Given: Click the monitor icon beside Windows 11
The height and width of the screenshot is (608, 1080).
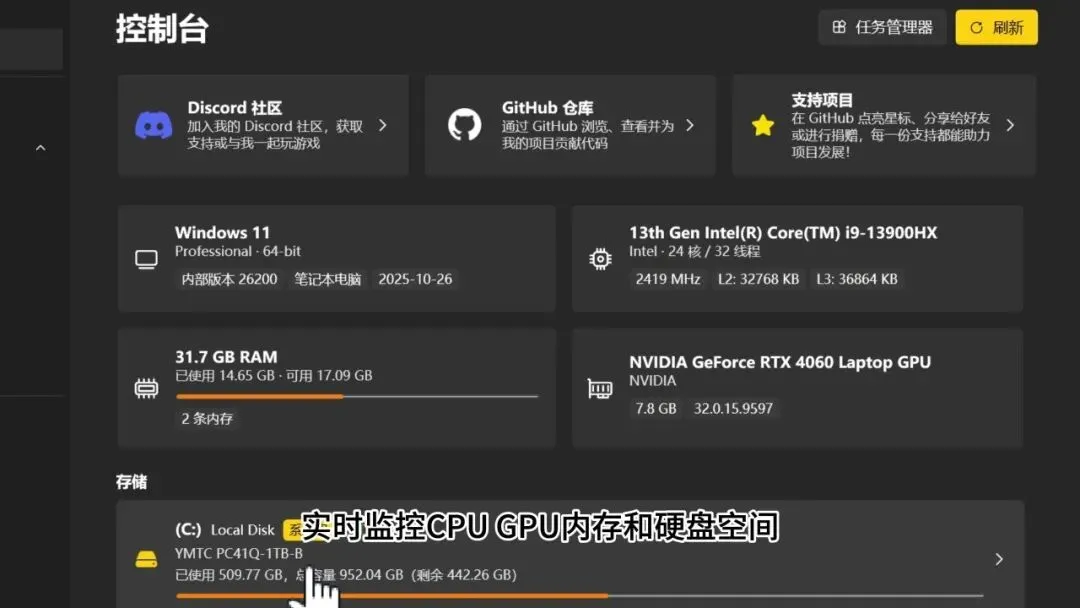Looking at the screenshot, I should [146, 259].
